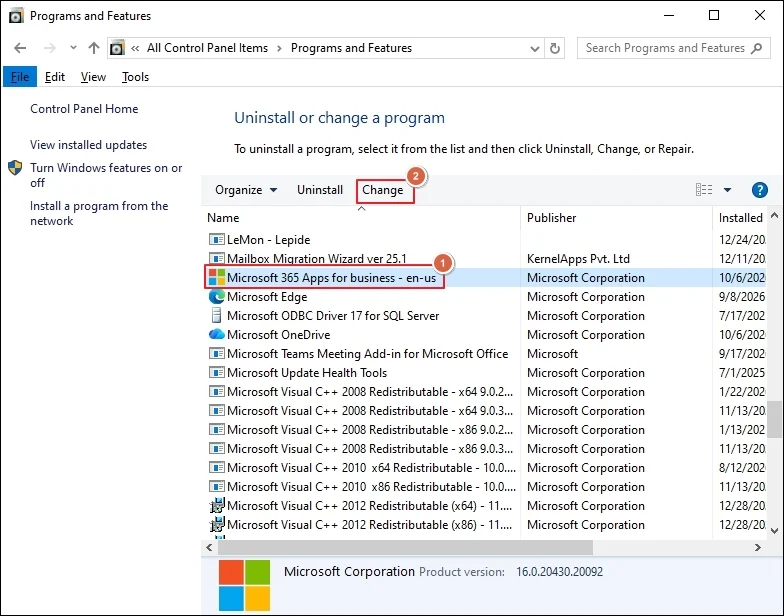Click the horizontal scrollbar left arrow
784x616 pixels.
210,548
